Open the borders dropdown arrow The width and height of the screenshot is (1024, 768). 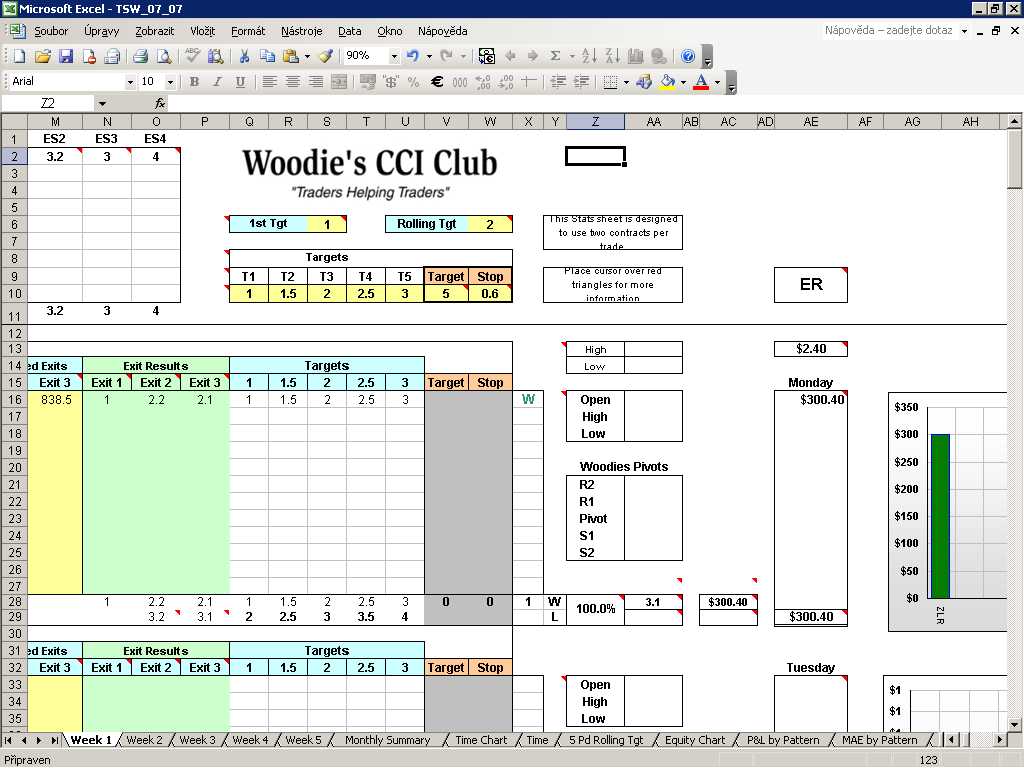pyautogui.click(x=626, y=82)
